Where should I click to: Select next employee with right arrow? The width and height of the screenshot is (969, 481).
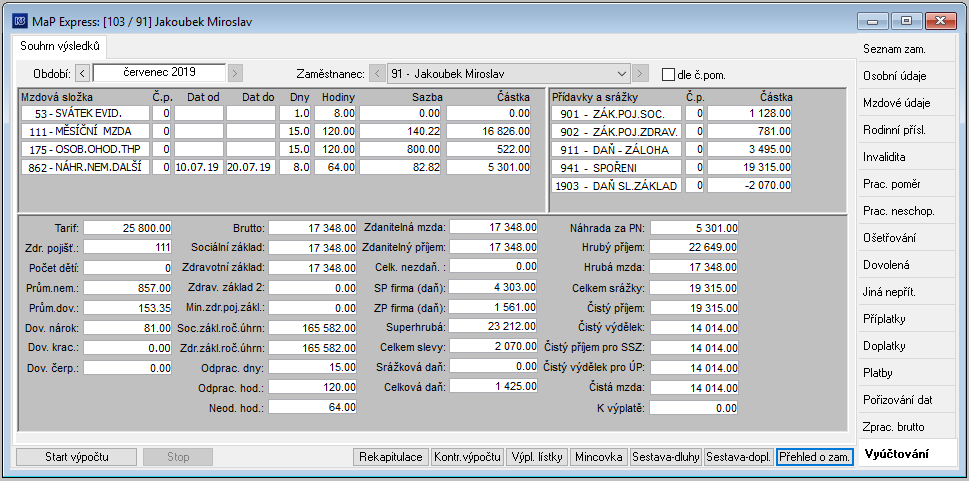pos(641,74)
